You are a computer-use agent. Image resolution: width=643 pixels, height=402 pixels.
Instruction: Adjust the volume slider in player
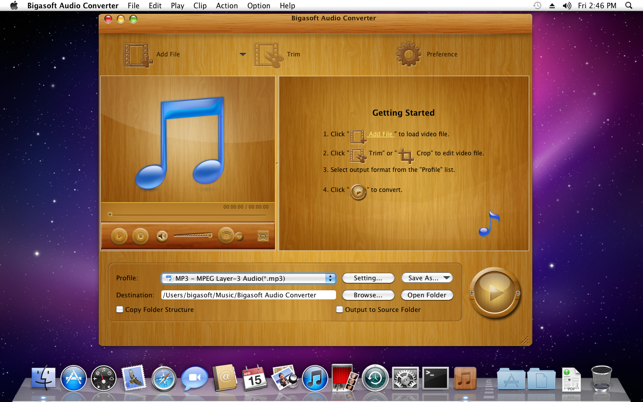tap(193, 235)
